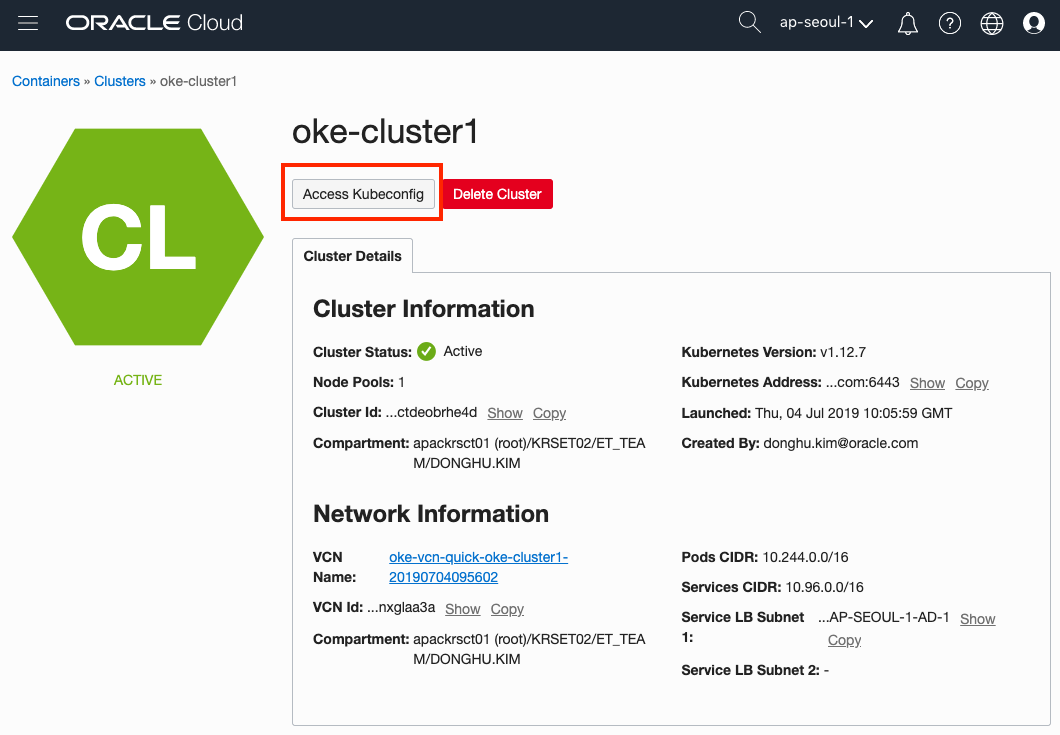Click the Launched Thu, 04 Jul 2019 date
The height and width of the screenshot is (735, 1060).
point(817,413)
